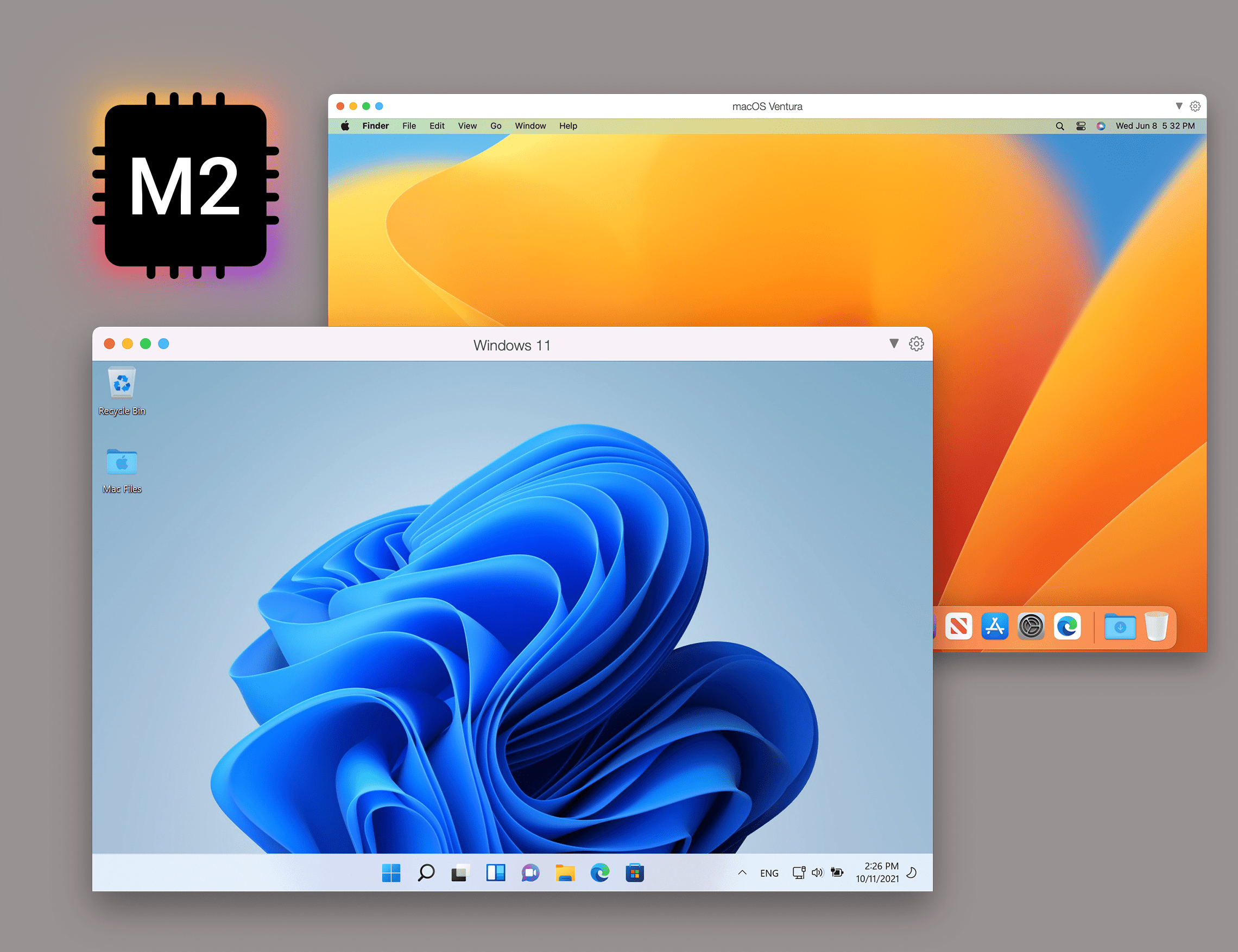Open the Finder menu
Viewport: 1238px width, 952px height.
[x=375, y=126]
